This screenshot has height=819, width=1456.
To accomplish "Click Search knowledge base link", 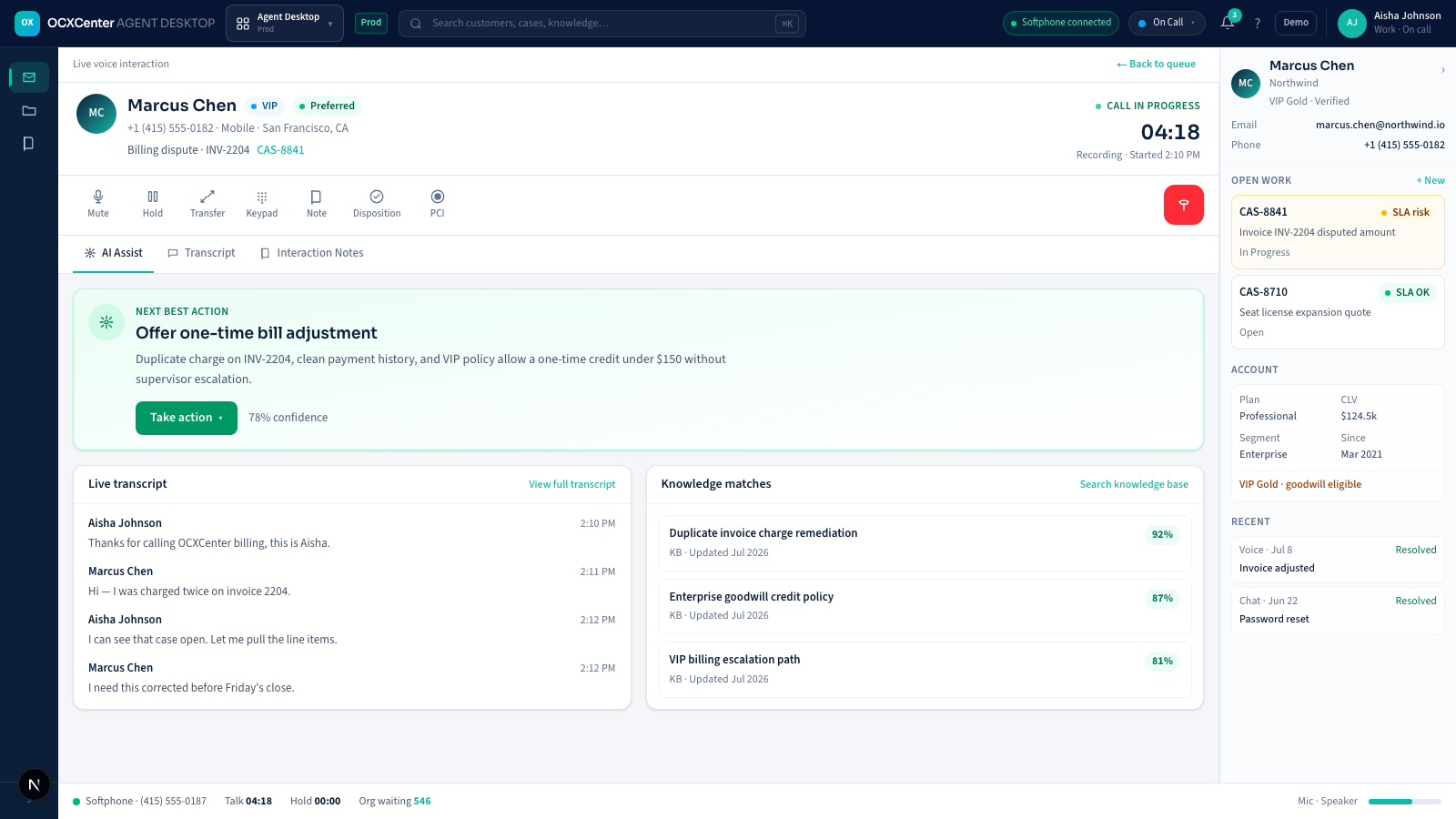I will [x=1134, y=484].
